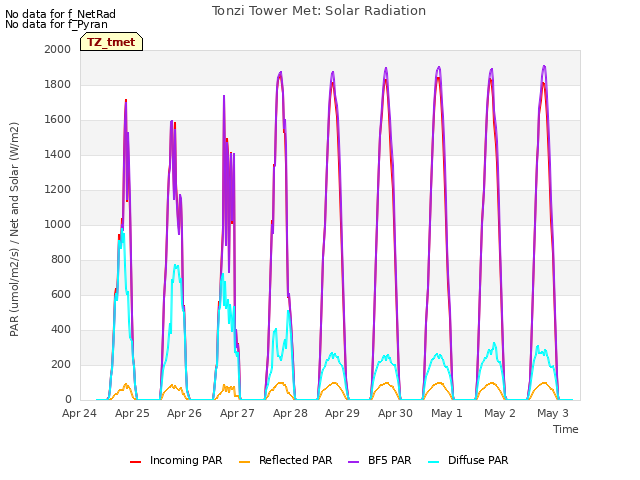This screenshot has height=480, width=640.
Task: Click the 1400 y-axis tick label
Action: coord(58,154)
